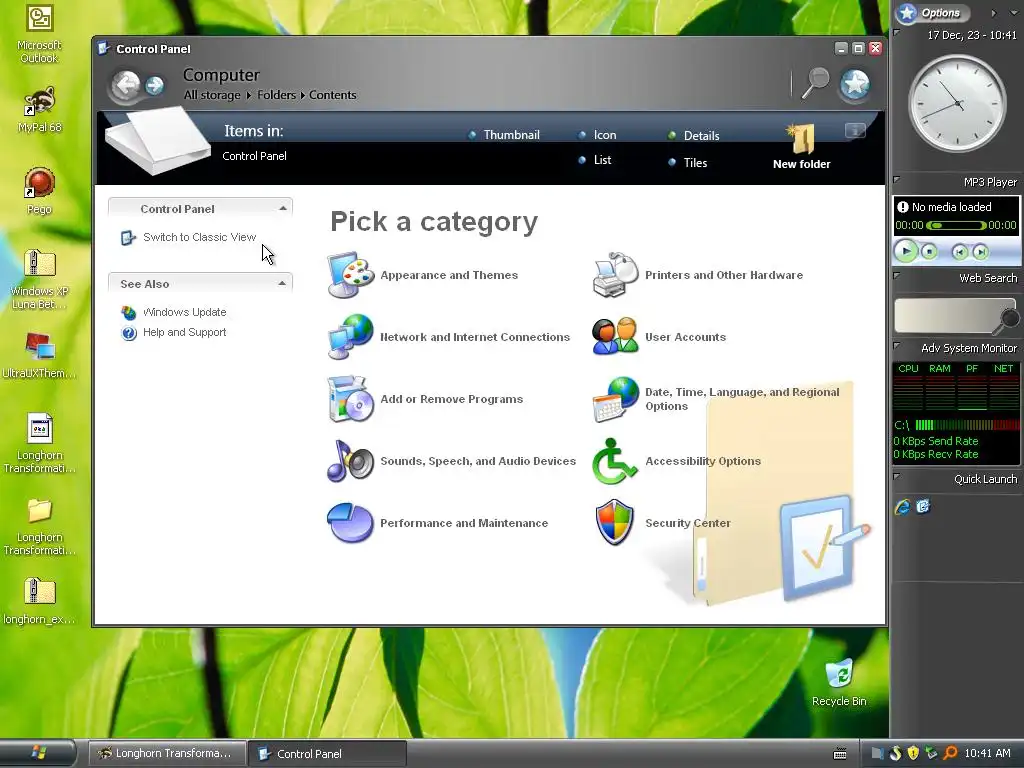The width and height of the screenshot is (1024, 768).
Task: Click Control Panel taskbar button
Action: [328, 754]
